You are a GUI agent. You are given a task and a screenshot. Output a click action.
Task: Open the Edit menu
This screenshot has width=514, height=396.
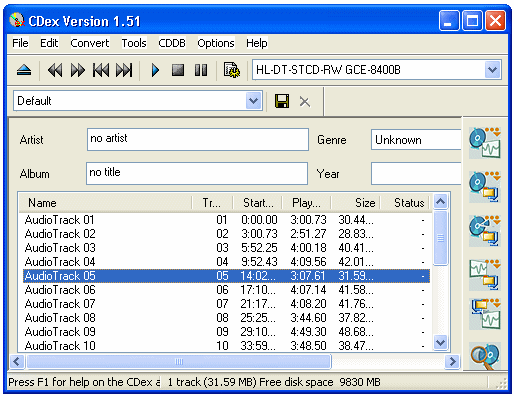pos(49,43)
